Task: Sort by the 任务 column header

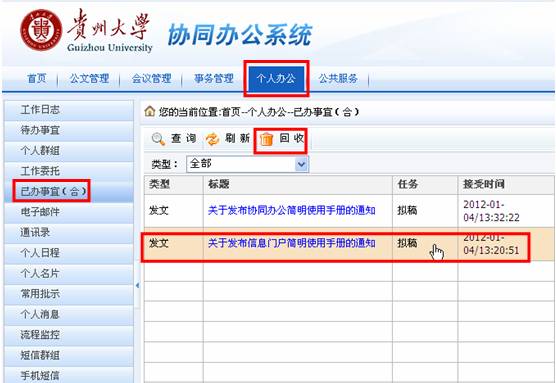Action: tap(425, 184)
